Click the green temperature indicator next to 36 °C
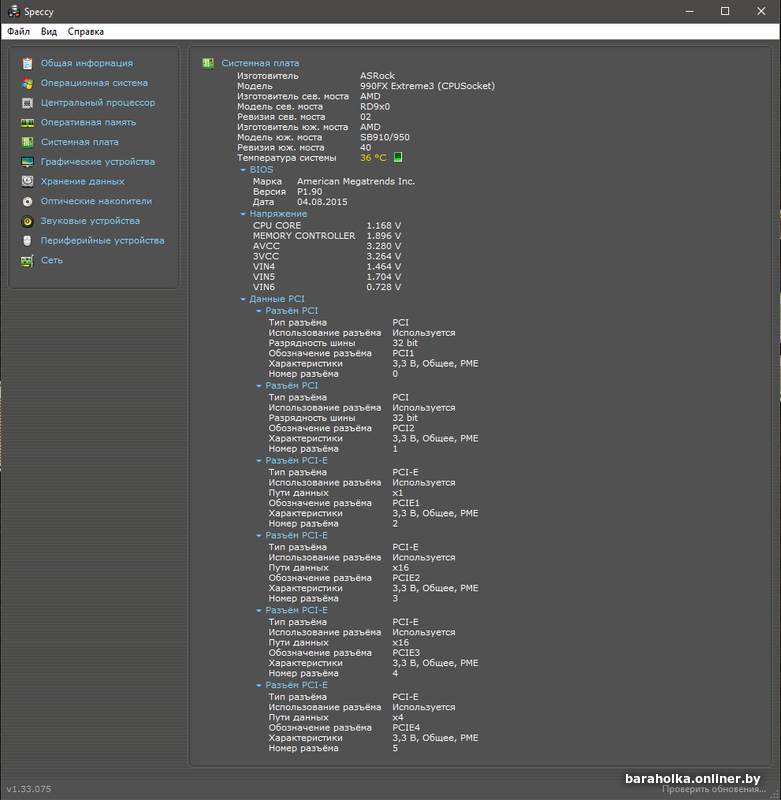The height and width of the screenshot is (800, 781). [398, 158]
